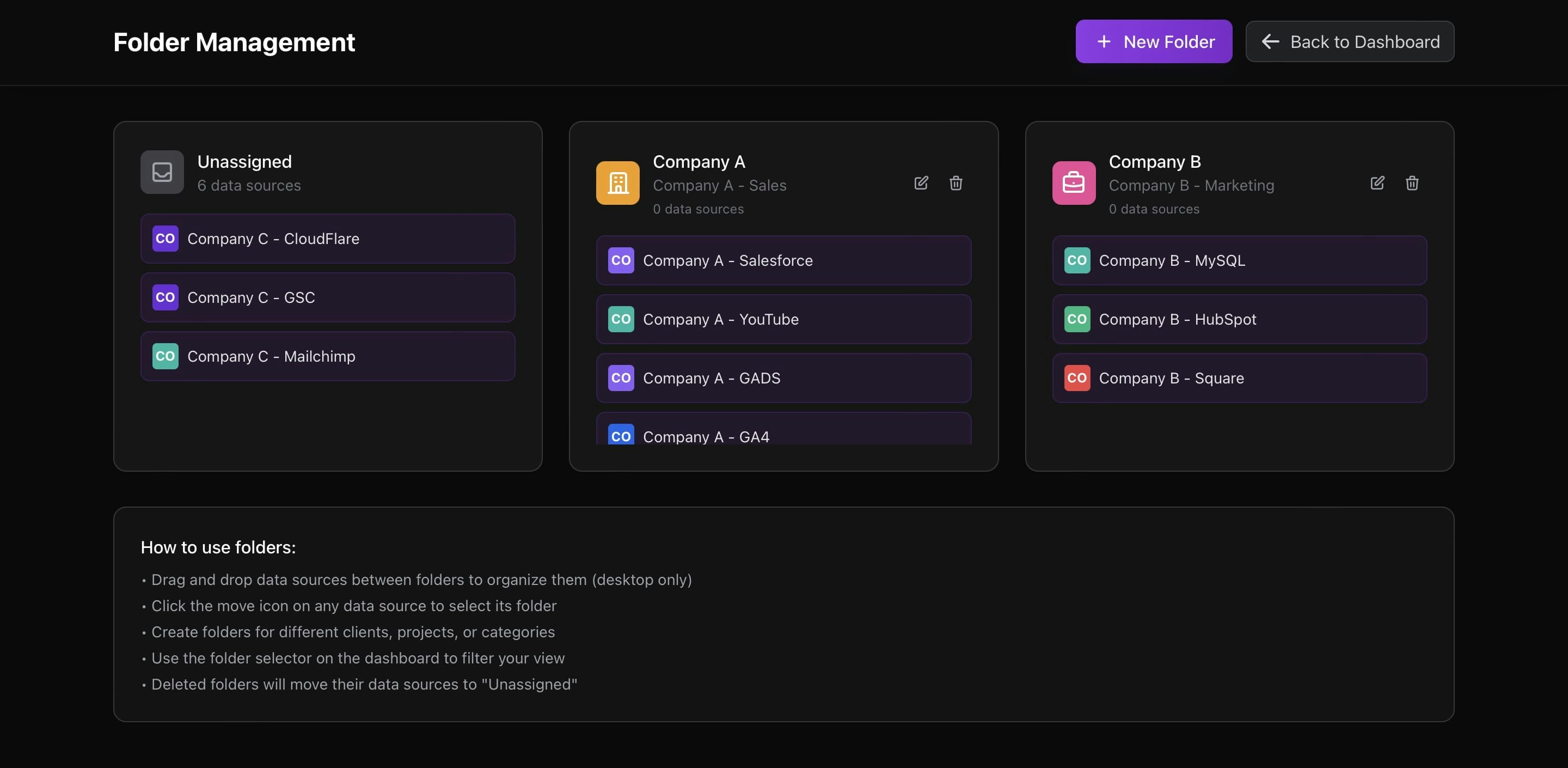
Task: Select the "Company C - GSC" data source
Action: [327, 297]
